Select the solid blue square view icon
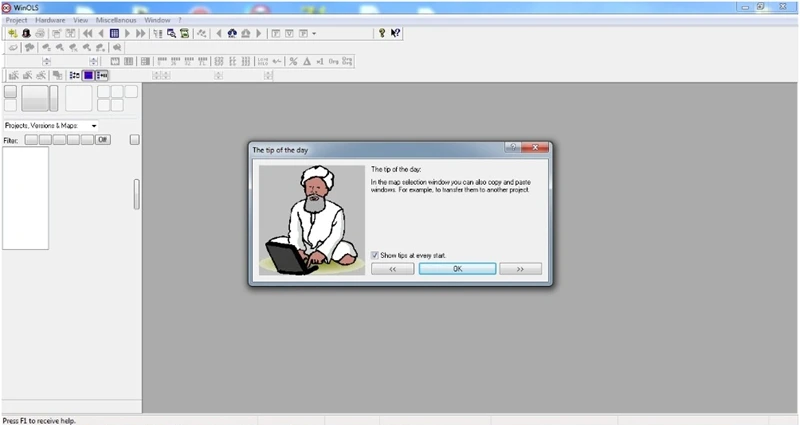Image resolution: width=800 pixels, height=425 pixels. pyautogui.click(x=88, y=76)
